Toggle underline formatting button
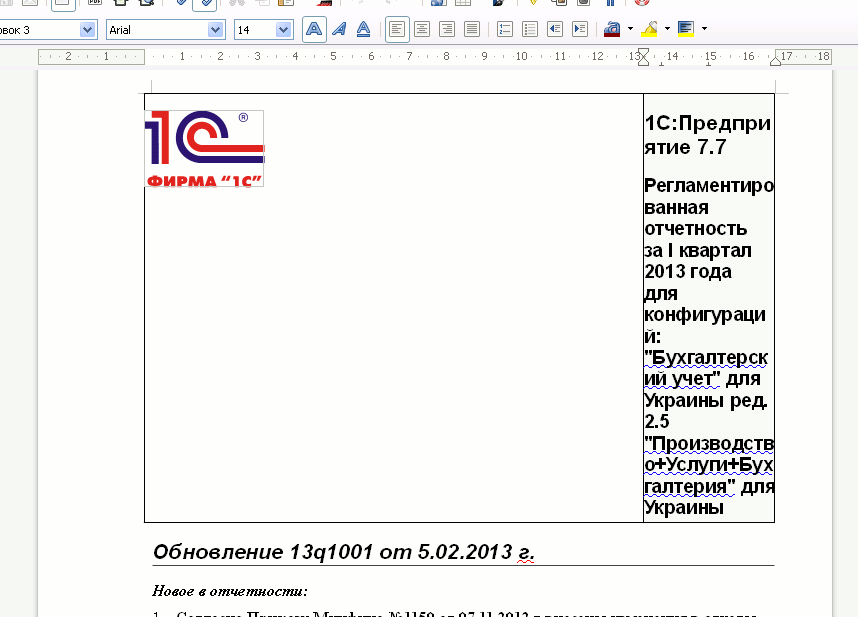Viewport: 858px width, 617px height. pyautogui.click(x=364, y=30)
